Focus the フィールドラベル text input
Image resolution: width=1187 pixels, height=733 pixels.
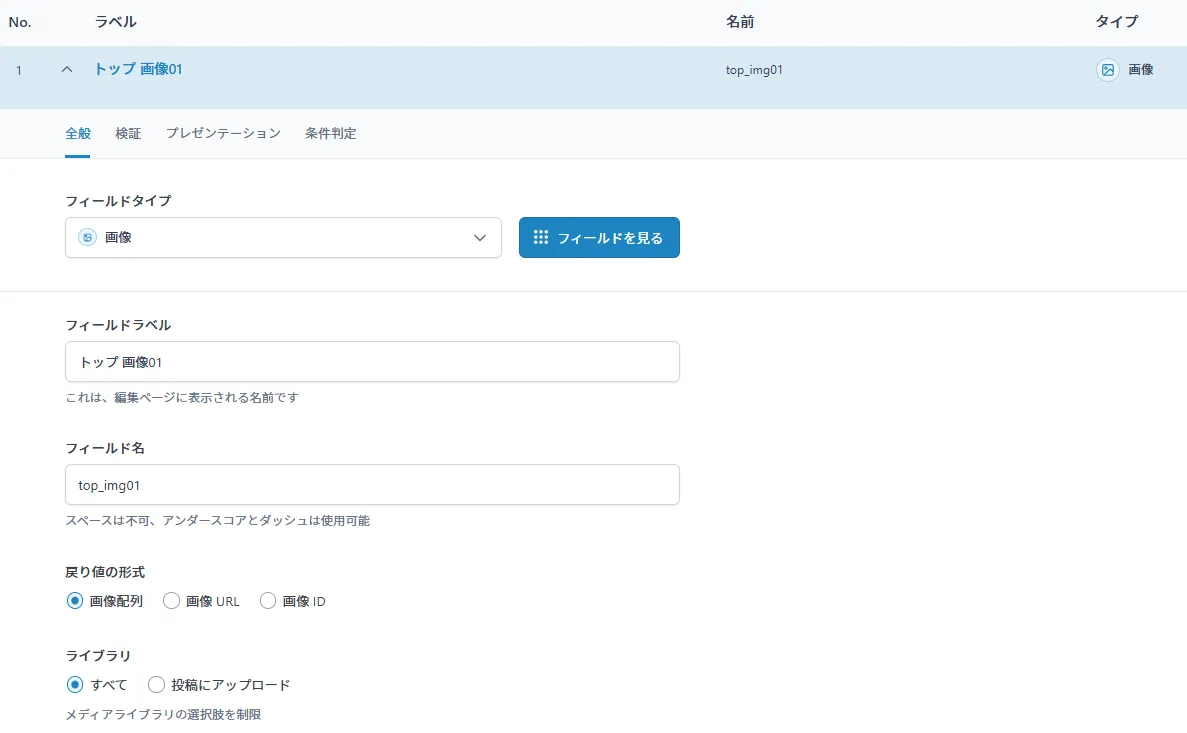coord(372,362)
